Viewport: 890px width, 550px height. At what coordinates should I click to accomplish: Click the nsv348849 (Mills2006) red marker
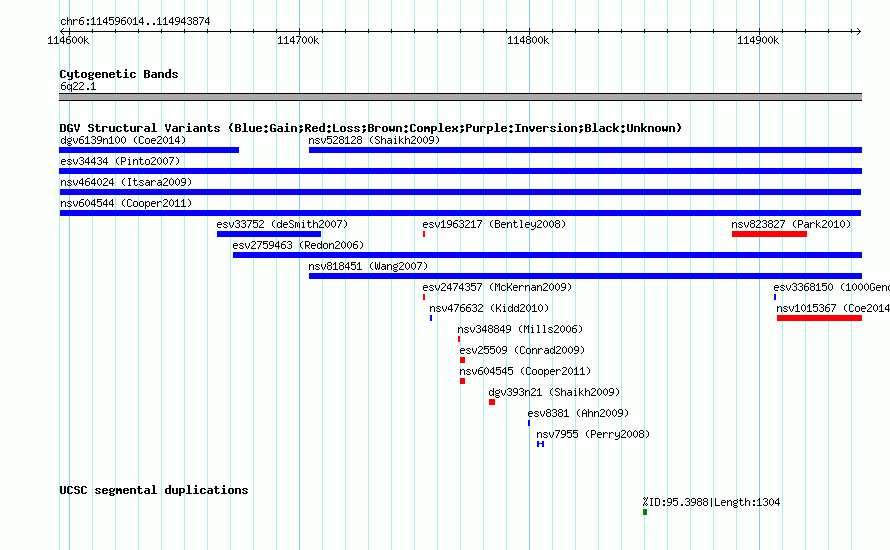coord(459,339)
